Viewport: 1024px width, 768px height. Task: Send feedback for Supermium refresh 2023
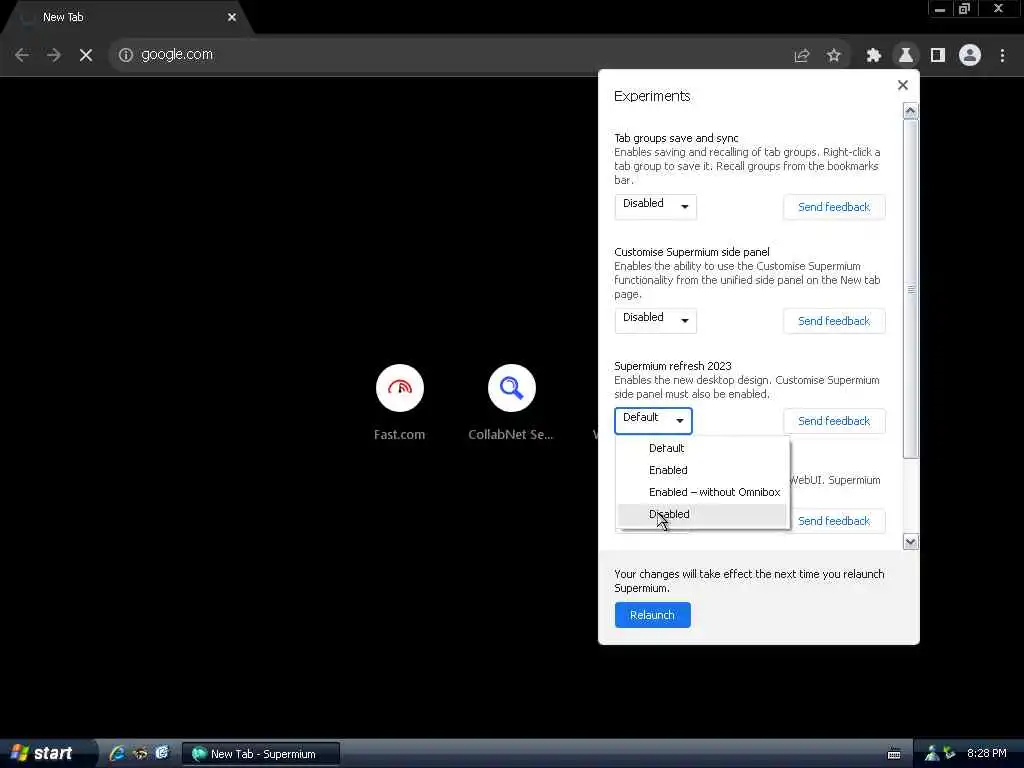(834, 421)
